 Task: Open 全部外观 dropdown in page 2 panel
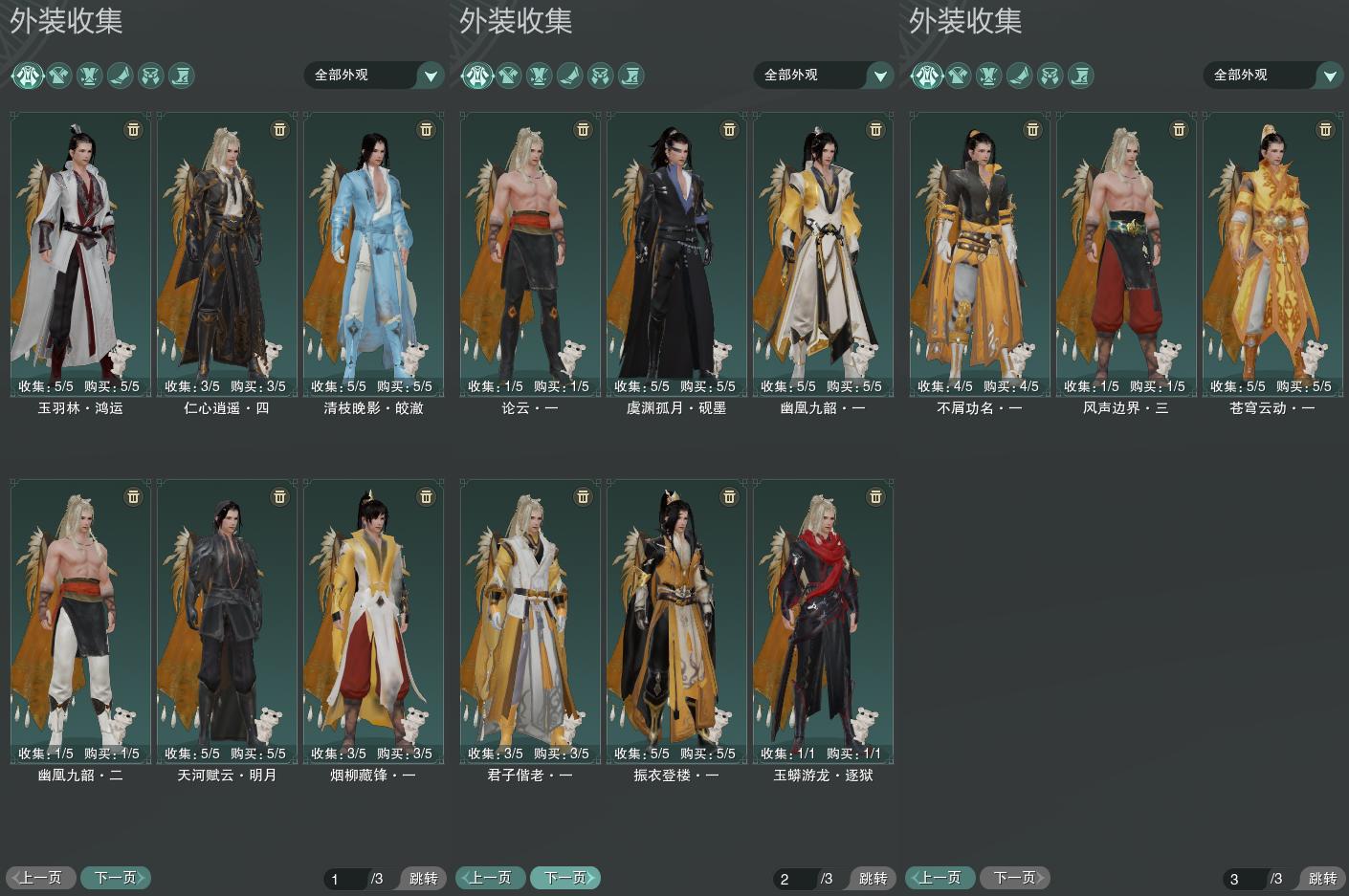pyautogui.click(x=824, y=75)
